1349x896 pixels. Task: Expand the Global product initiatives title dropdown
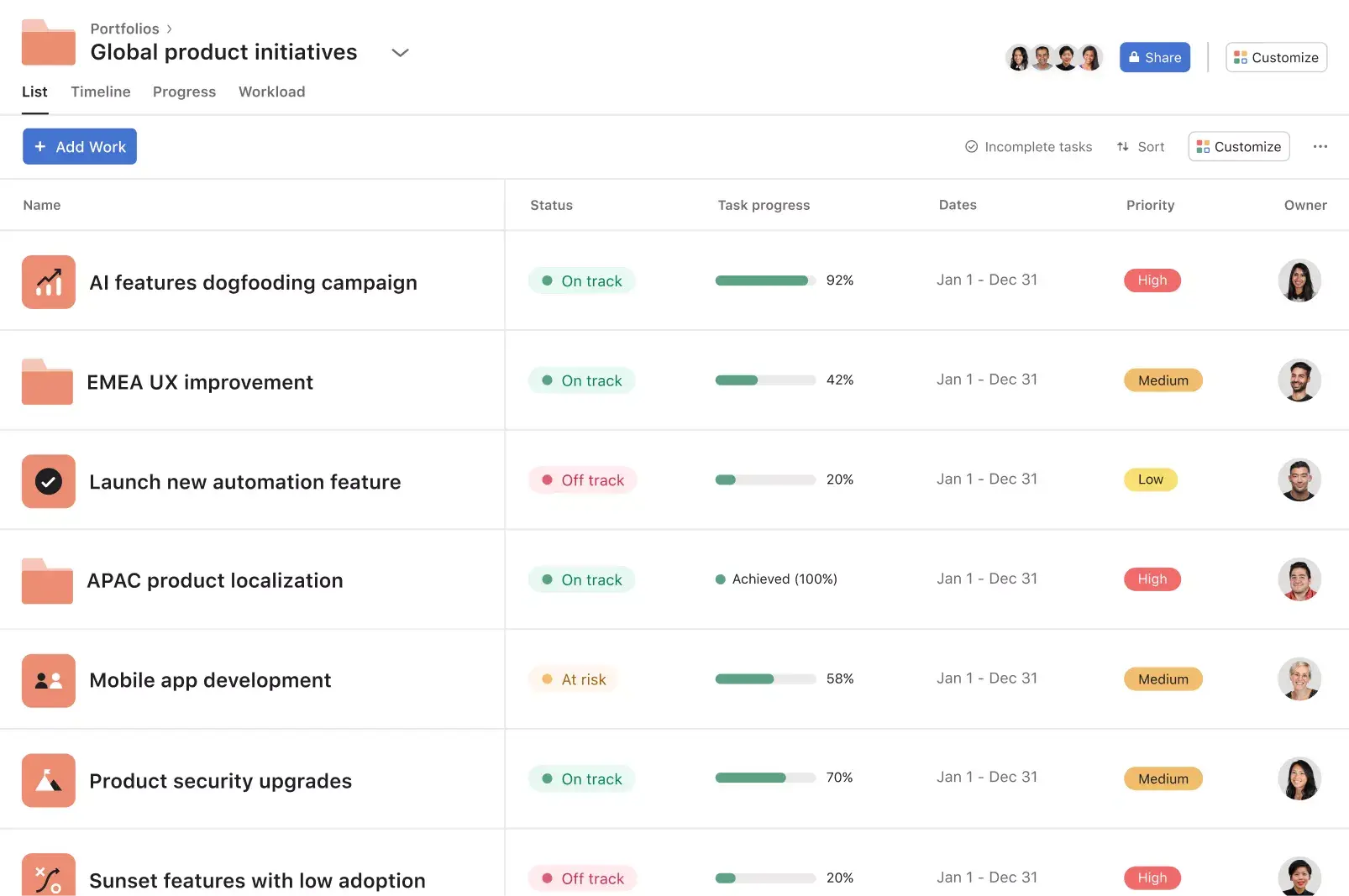(400, 52)
